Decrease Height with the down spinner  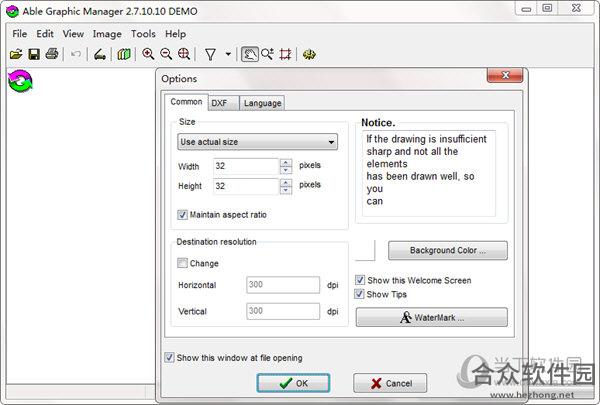point(285,190)
